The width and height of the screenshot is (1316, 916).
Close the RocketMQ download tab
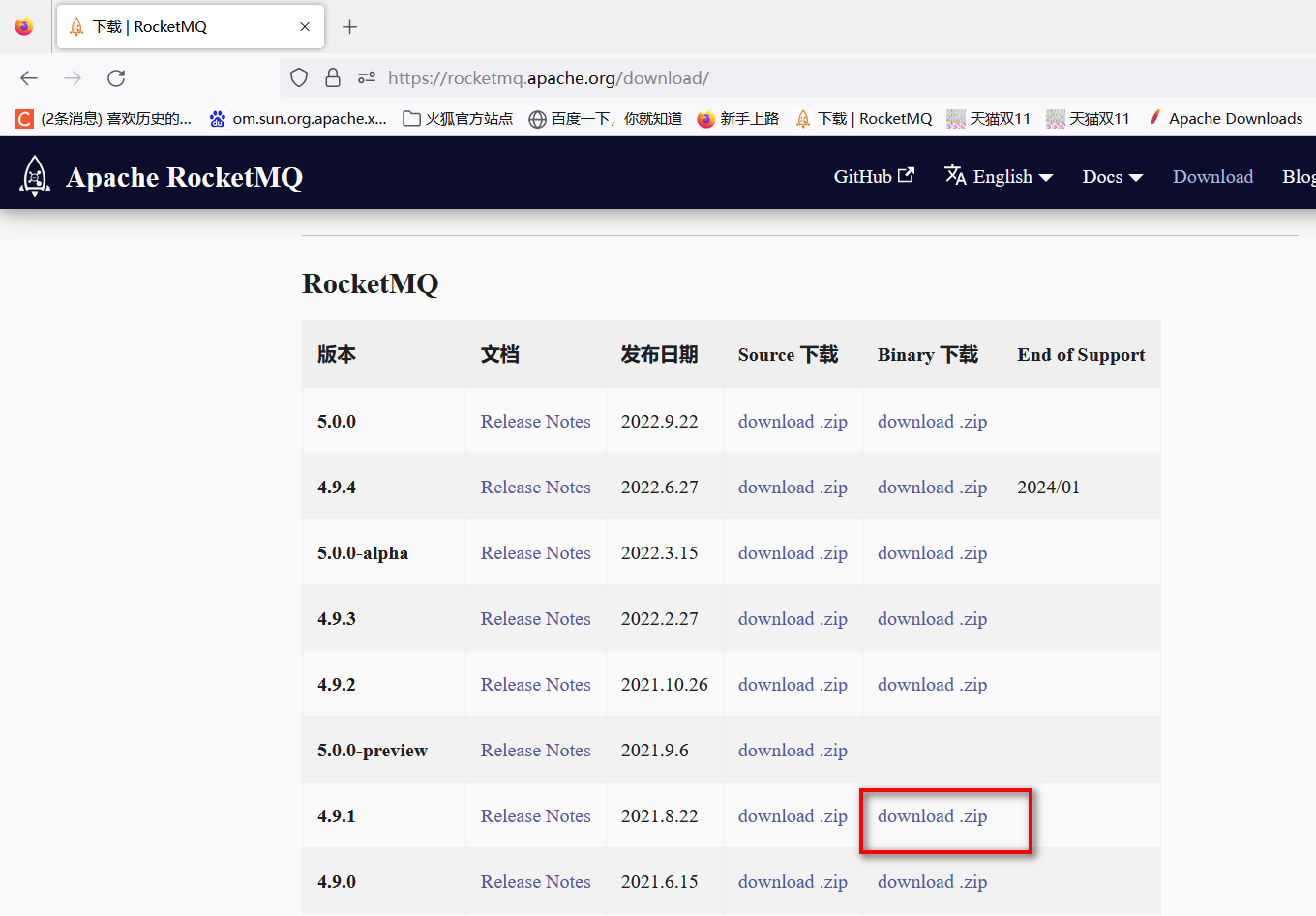[305, 27]
